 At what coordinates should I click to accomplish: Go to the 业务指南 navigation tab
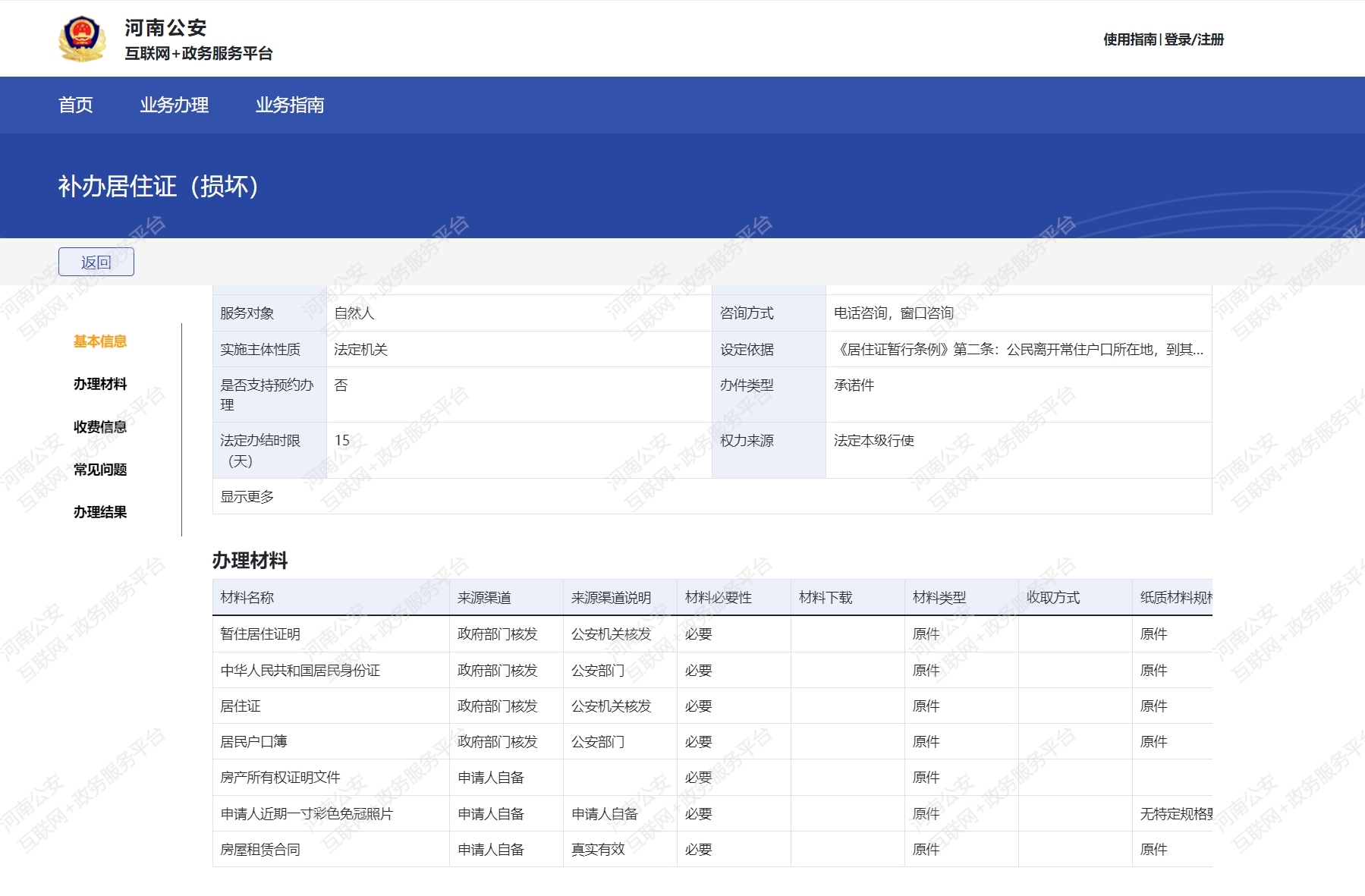289,105
